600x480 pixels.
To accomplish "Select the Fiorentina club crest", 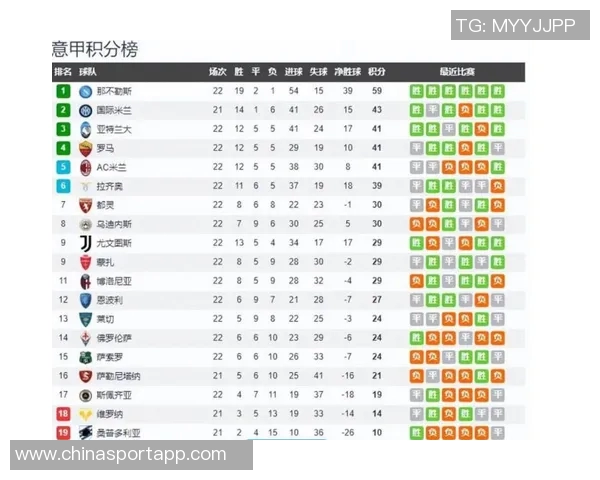I will [x=85, y=338].
